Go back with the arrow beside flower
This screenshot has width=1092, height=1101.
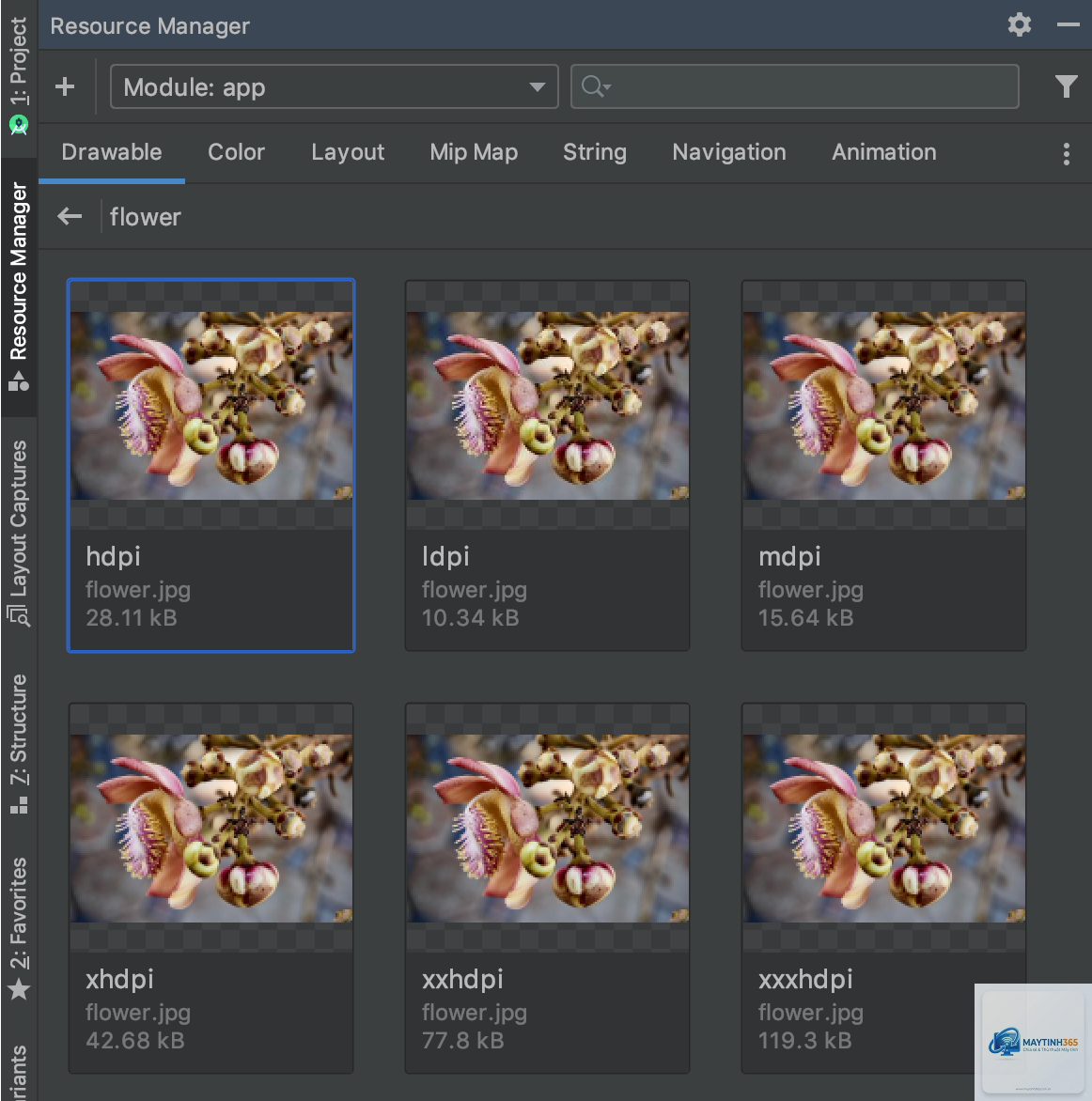(x=70, y=216)
